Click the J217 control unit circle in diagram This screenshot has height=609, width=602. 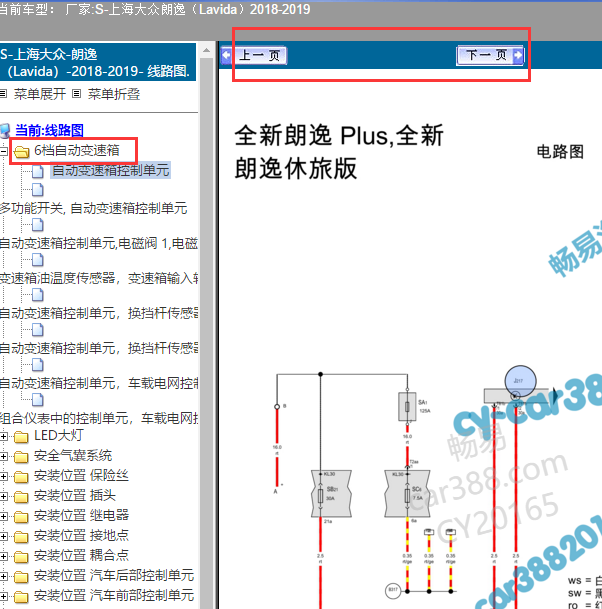(520, 381)
